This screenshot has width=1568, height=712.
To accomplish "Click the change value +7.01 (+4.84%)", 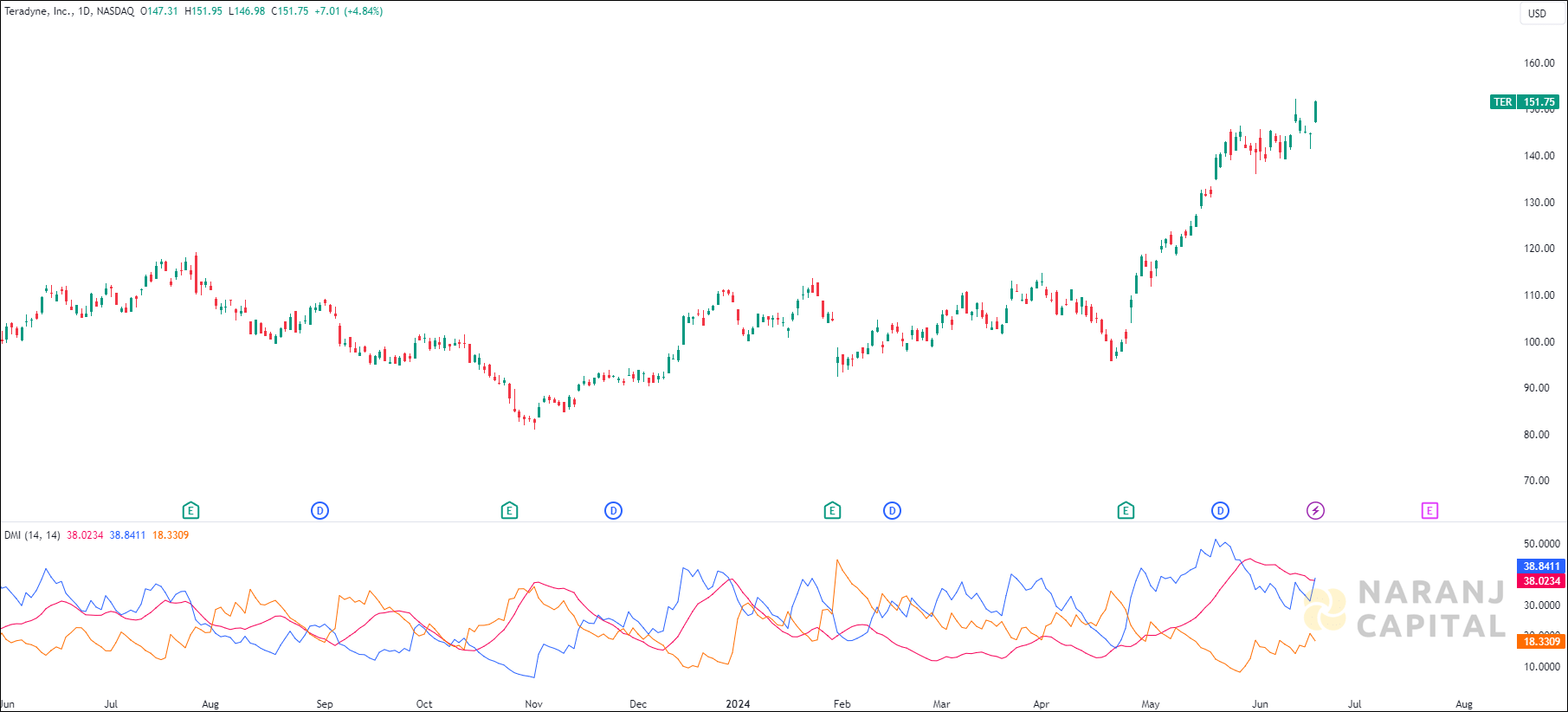I will 349,11.
